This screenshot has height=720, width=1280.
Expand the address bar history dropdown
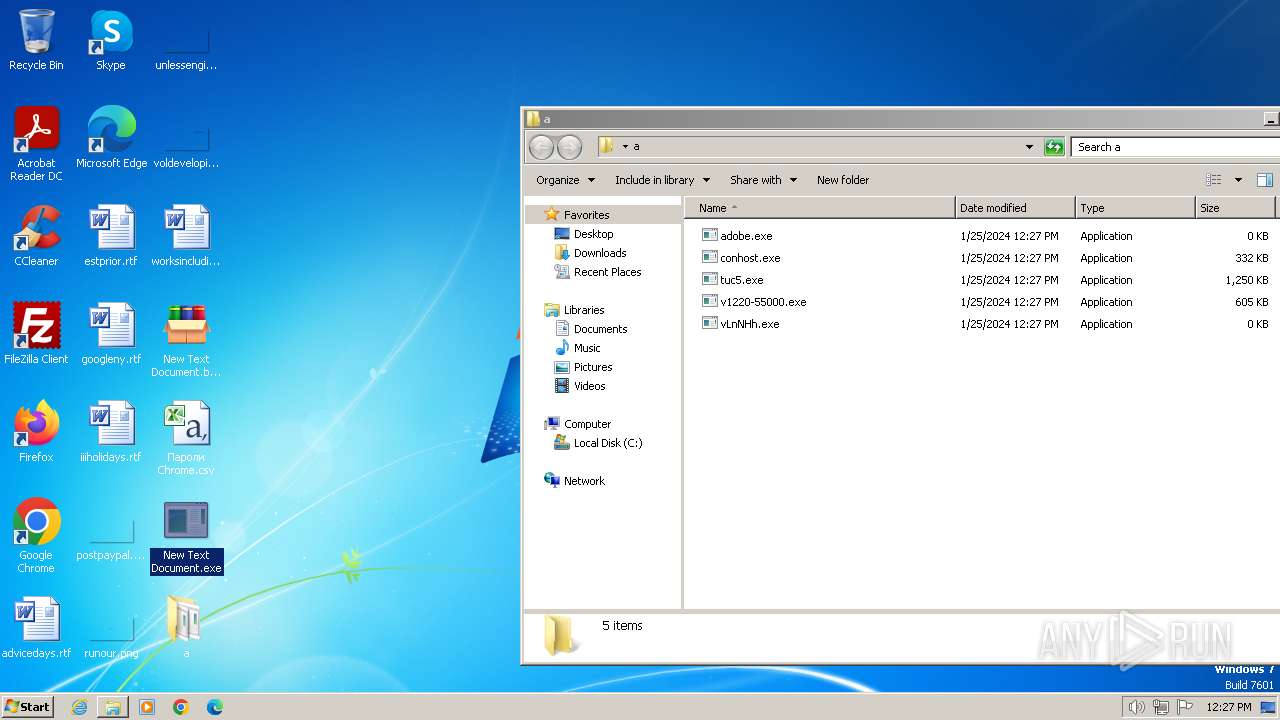click(x=1029, y=147)
